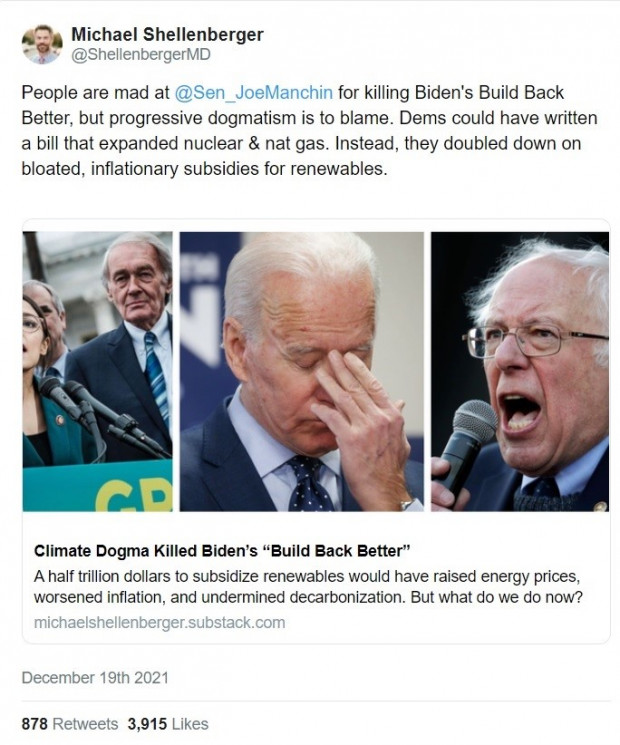Screen dimensions: 620x745
Task: Open the @Sen_JoeManchin mention link
Action: click(x=254, y=92)
